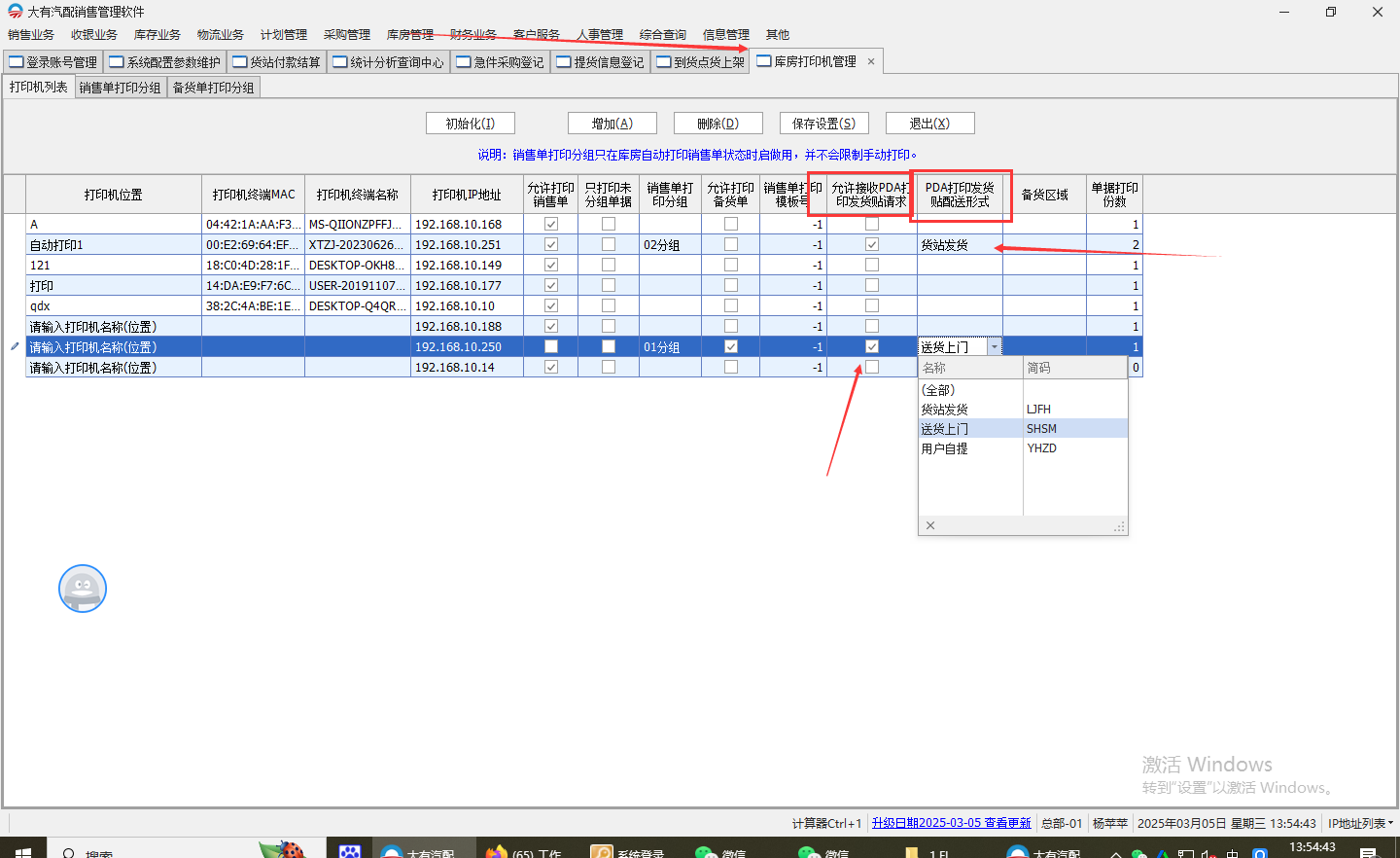Open the 采购管理 menu
1400x858 pixels.
347,34
